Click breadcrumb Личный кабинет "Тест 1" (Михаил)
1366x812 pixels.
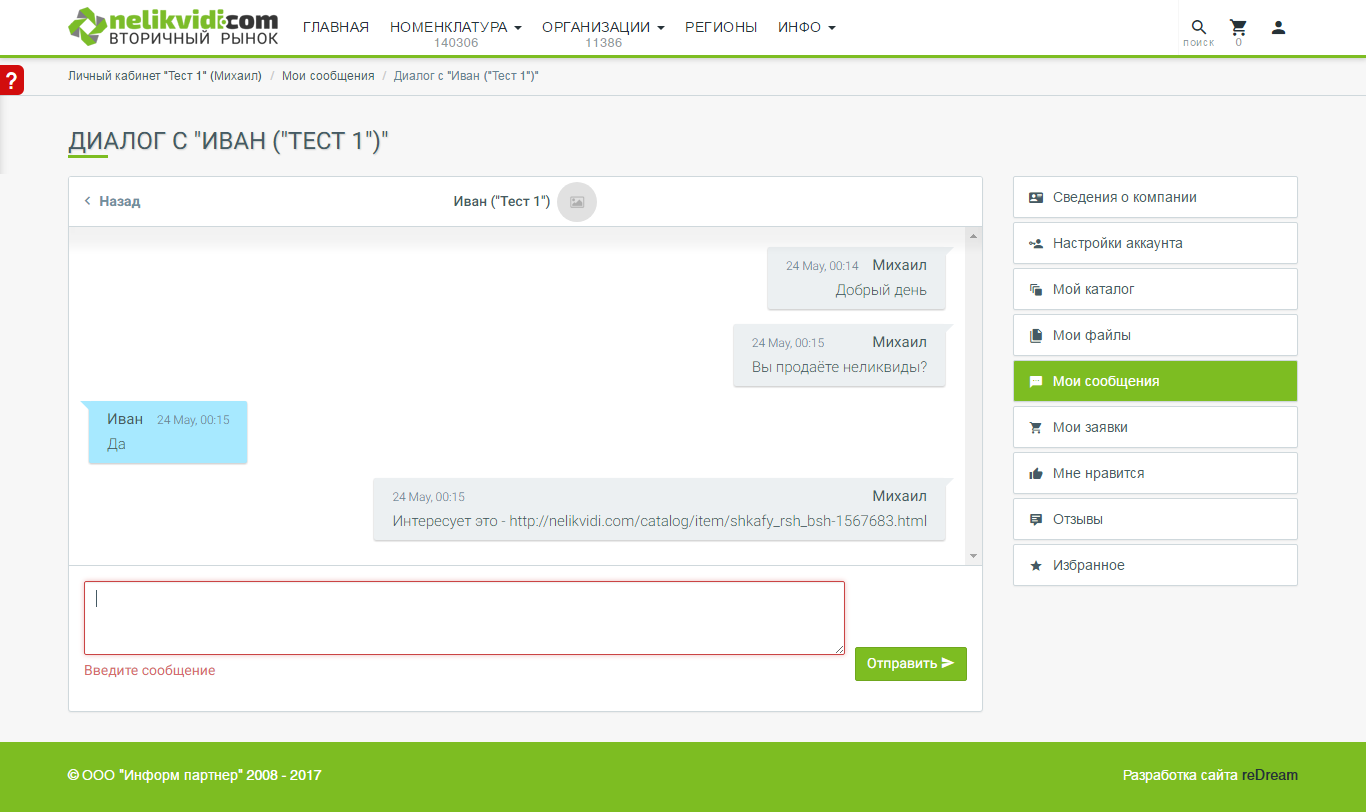point(165,76)
